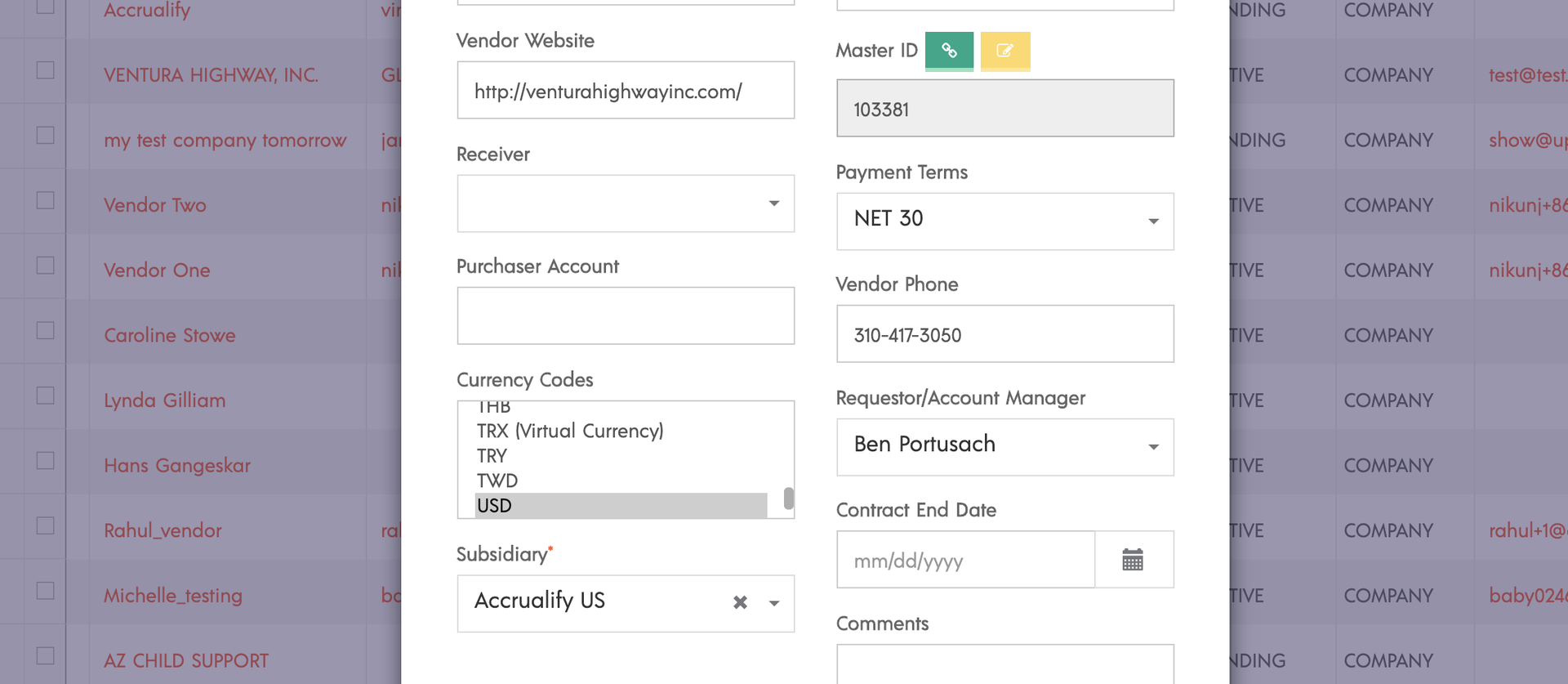Select TRX (Virtual Currency) currency option
1568x684 pixels.
621,431
